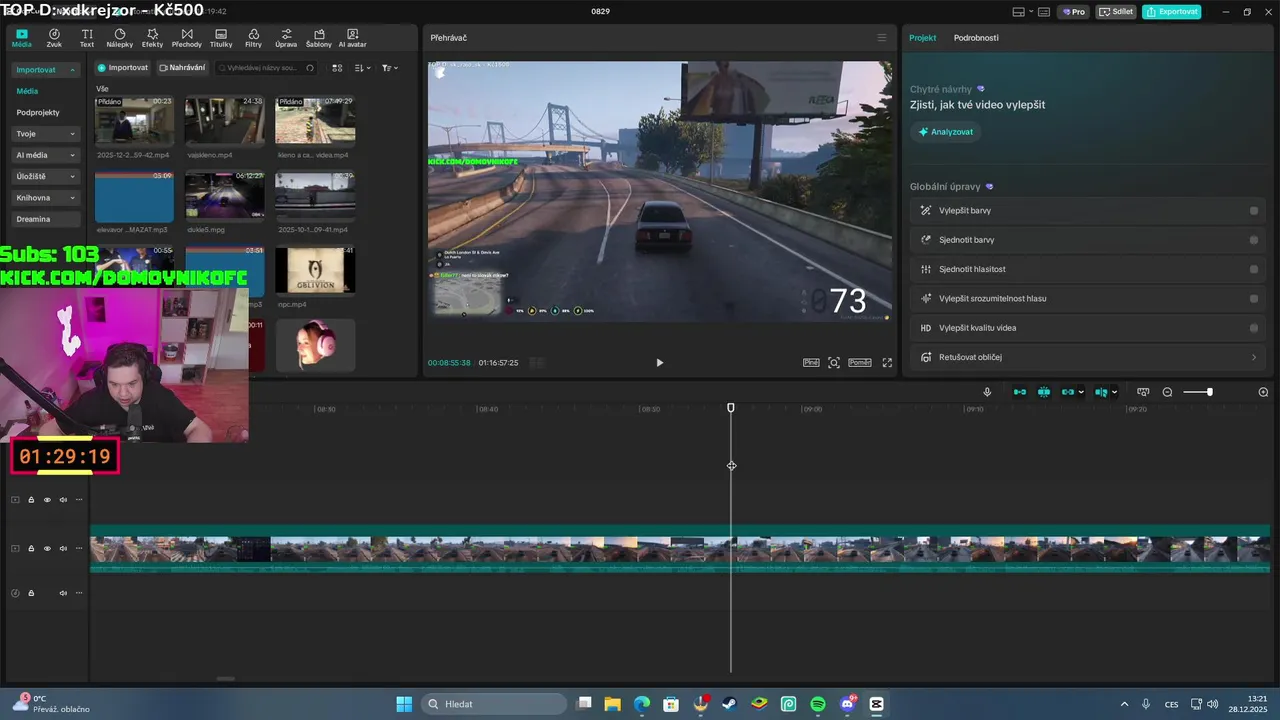Mute the main video track audio

pyautogui.click(x=63, y=549)
